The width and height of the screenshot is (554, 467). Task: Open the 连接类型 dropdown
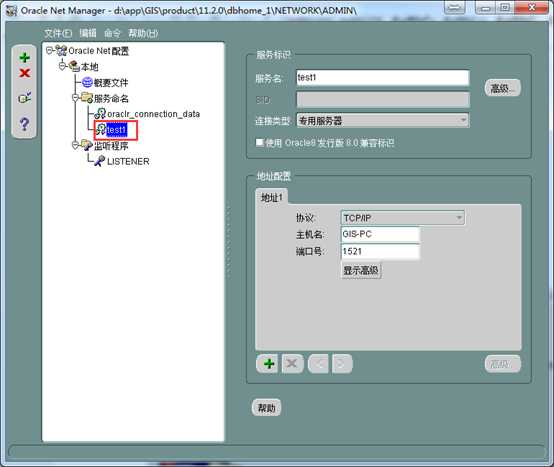[383, 120]
